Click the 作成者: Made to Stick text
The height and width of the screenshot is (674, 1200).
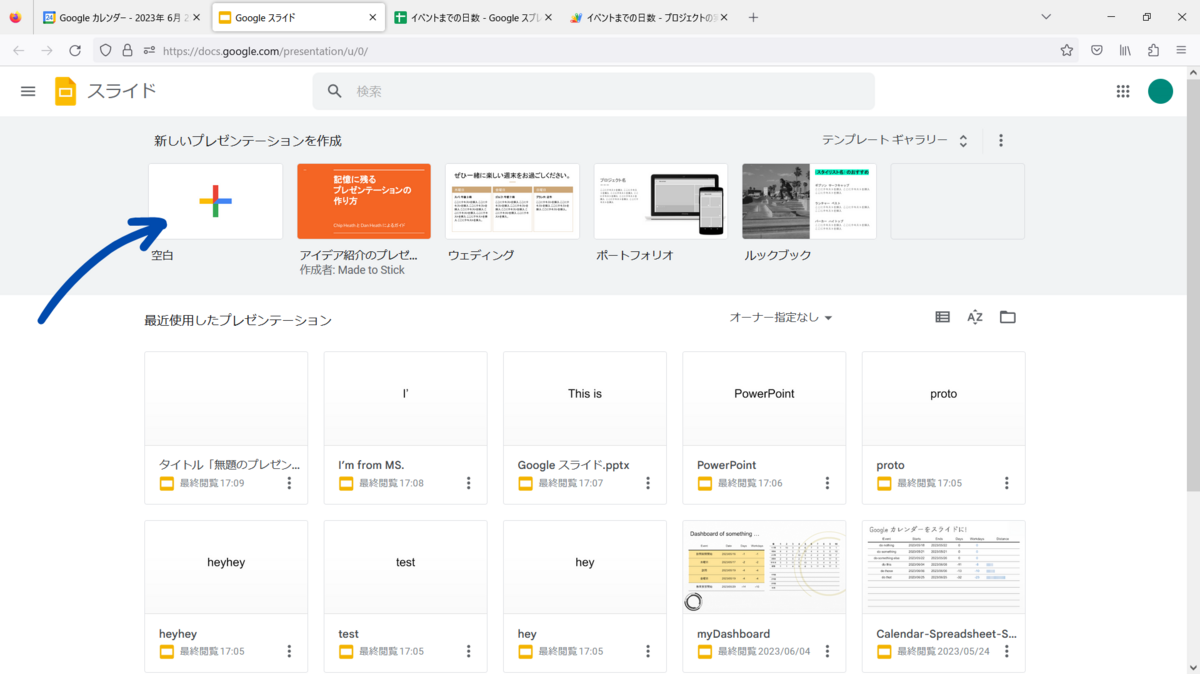tap(352, 270)
